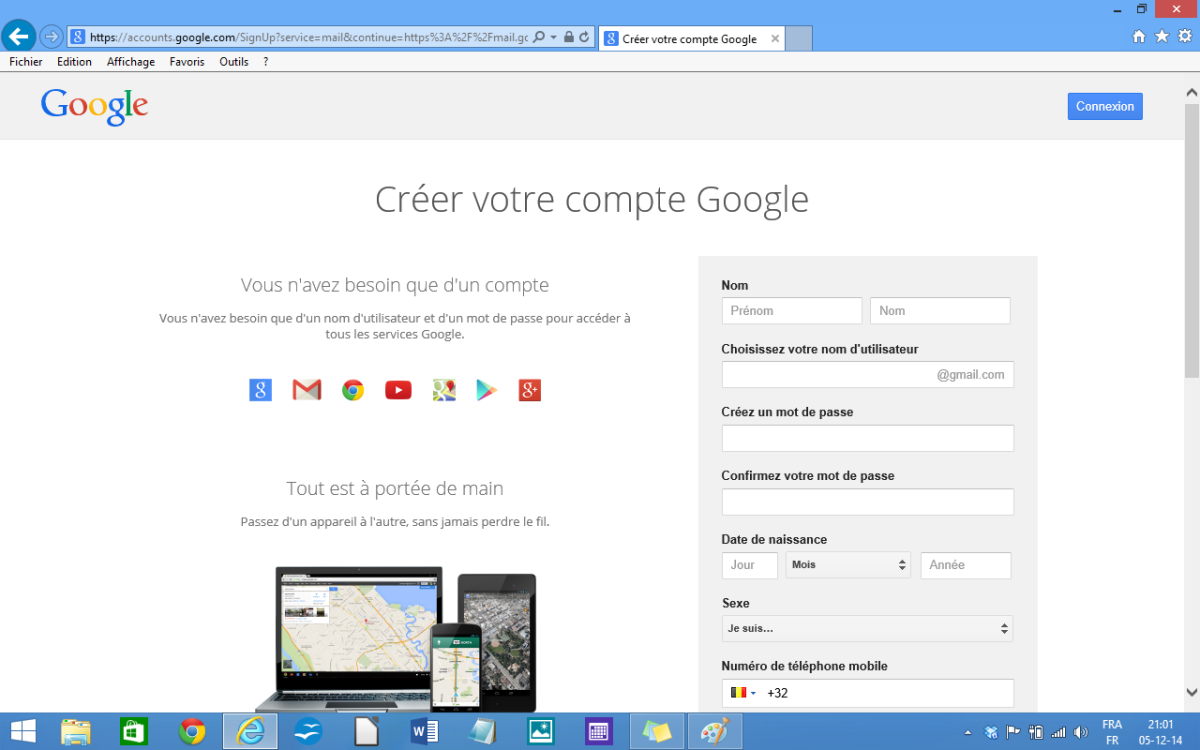Go back with the browser back arrow
Image resolution: width=1200 pixels, height=750 pixels.
(x=18, y=36)
